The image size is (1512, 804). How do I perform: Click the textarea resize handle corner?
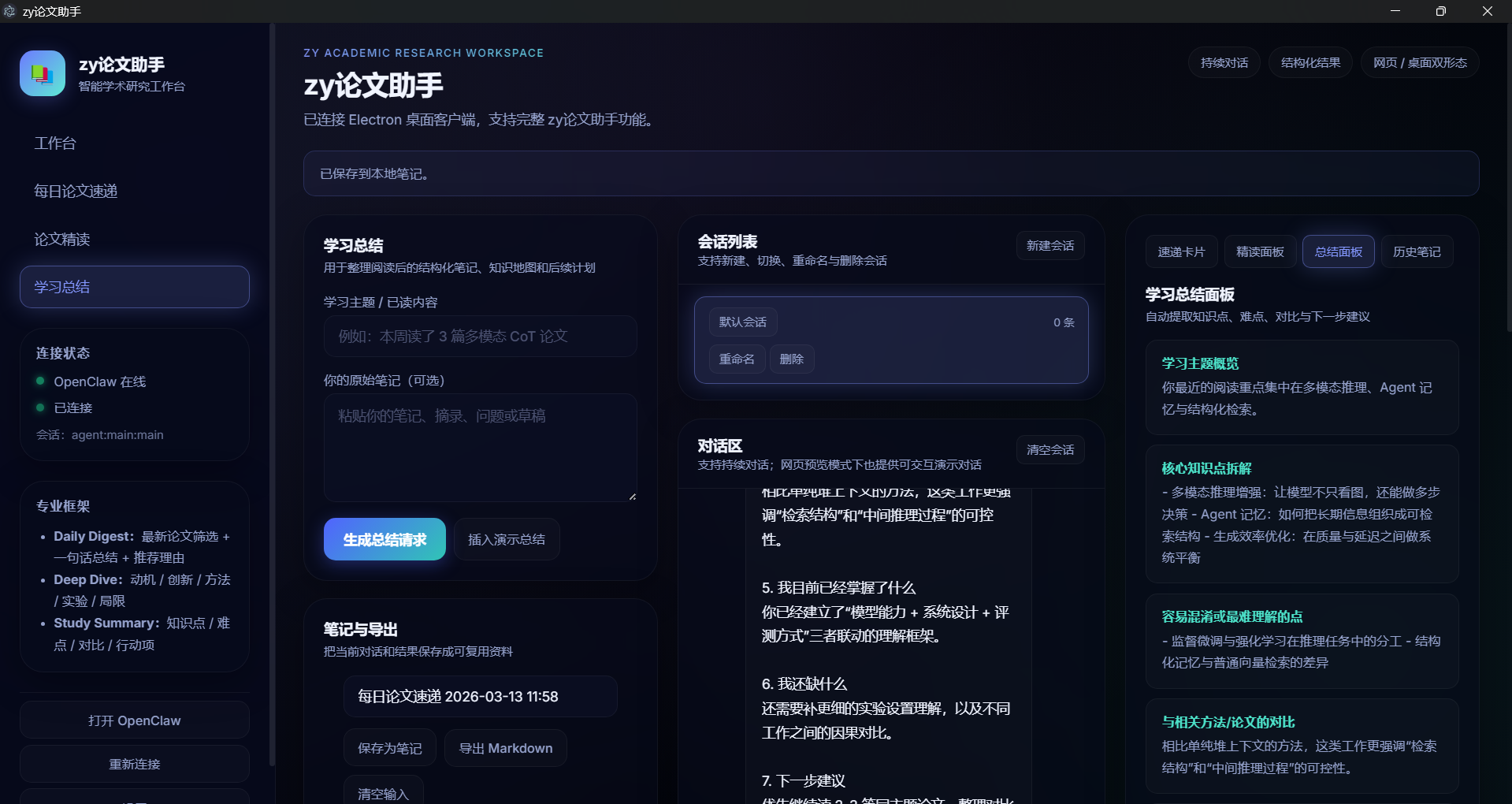(632, 497)
